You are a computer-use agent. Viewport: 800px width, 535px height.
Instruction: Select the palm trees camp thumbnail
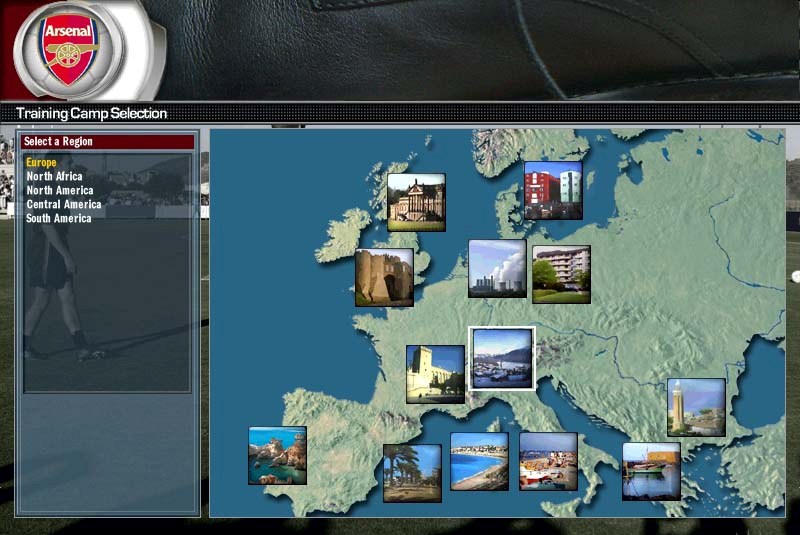[412, 473]
